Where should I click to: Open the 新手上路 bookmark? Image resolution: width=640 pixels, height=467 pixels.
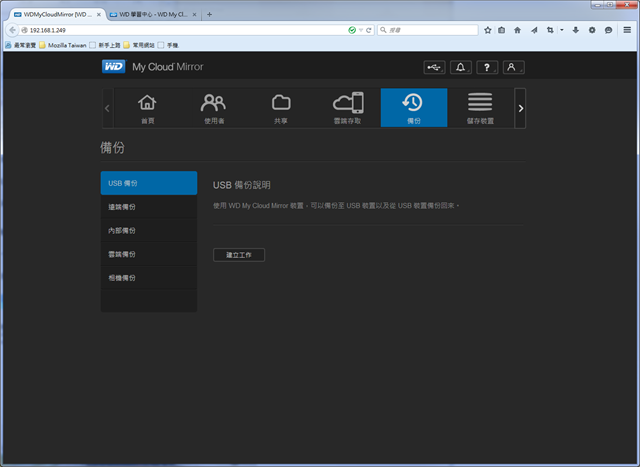105,45
